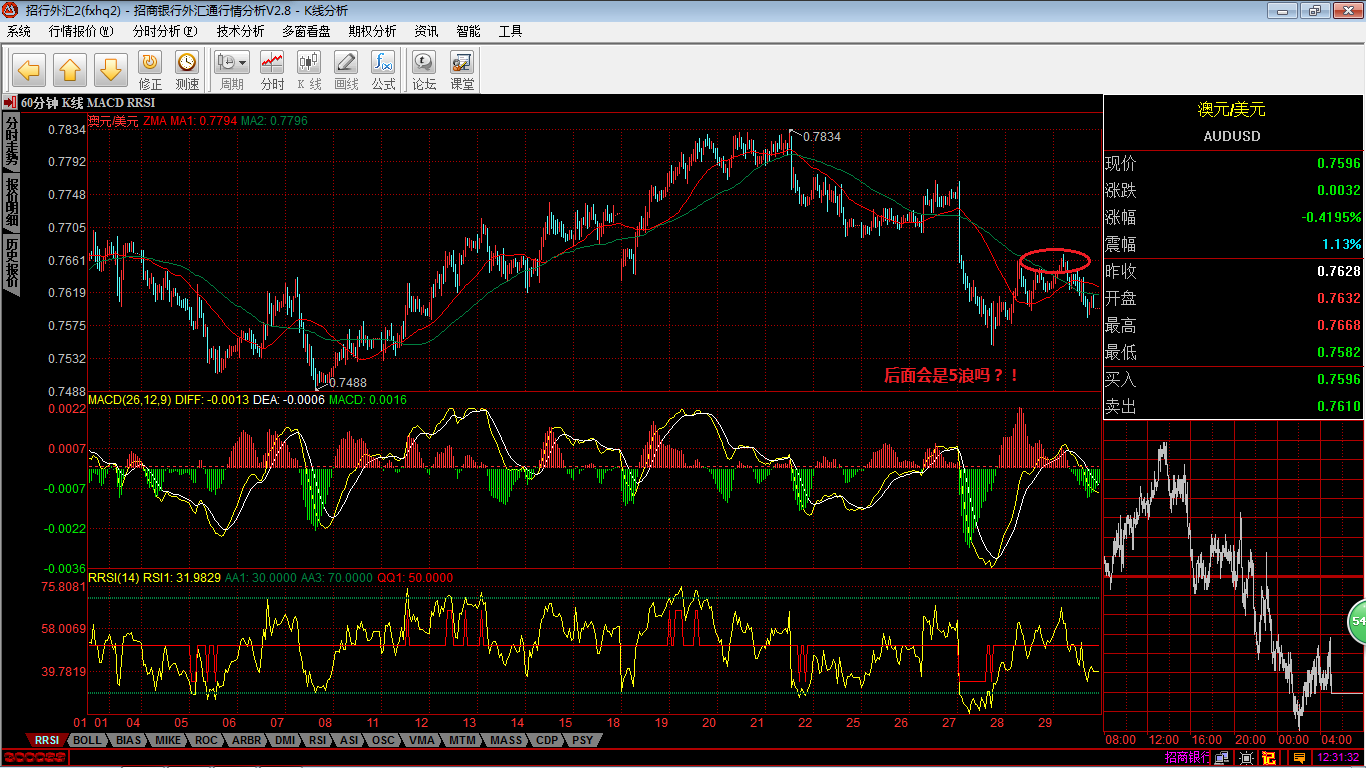Switch to 分时 intraday chart view
Image resolution: width=1366 pixels, height=768 pixels.
click(272, 71)
